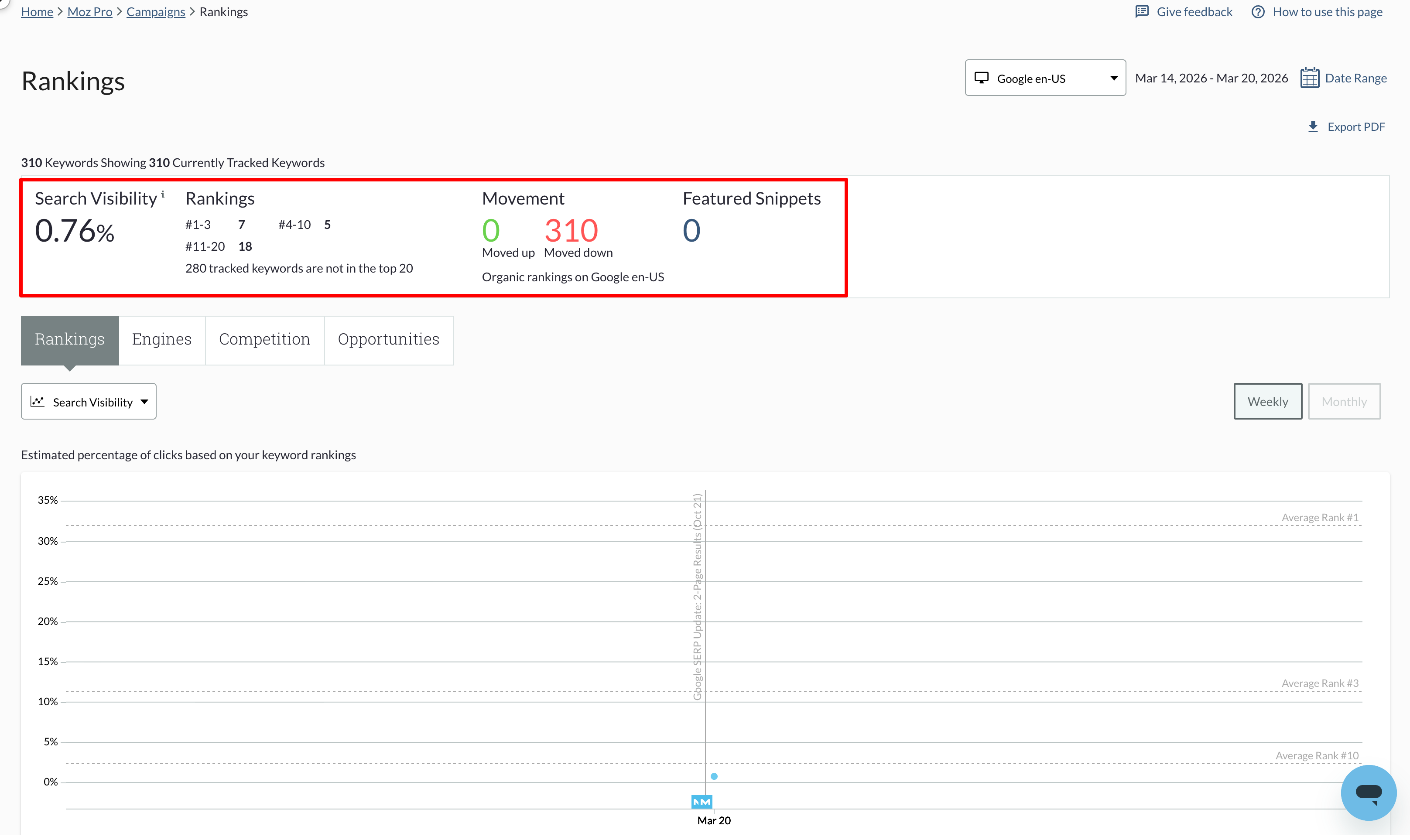
Task: Navigate to Campaigns via breadcrumb
Action: point(156,11)
